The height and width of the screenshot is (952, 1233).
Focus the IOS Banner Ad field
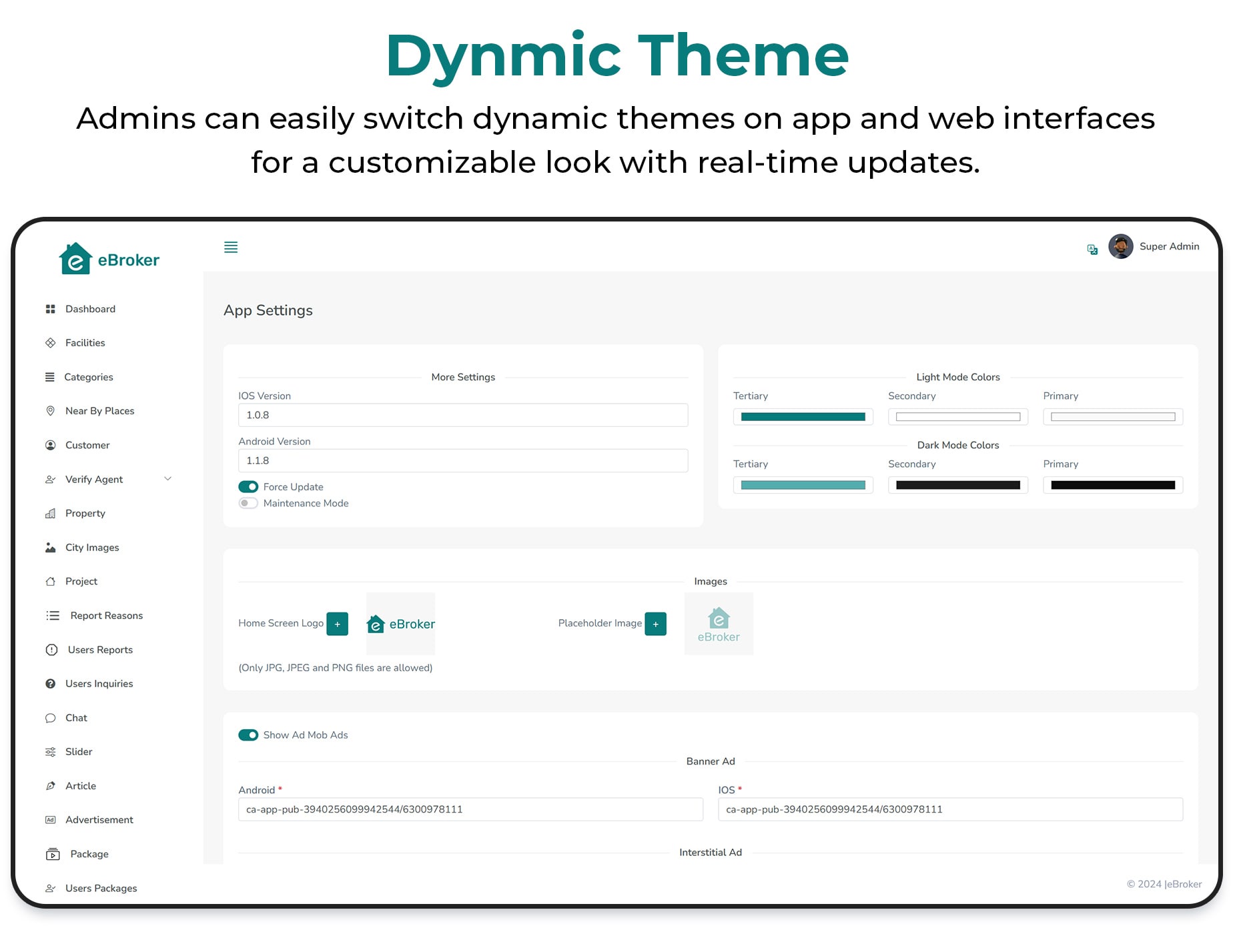pyautogui.click(x=950, y=809)
